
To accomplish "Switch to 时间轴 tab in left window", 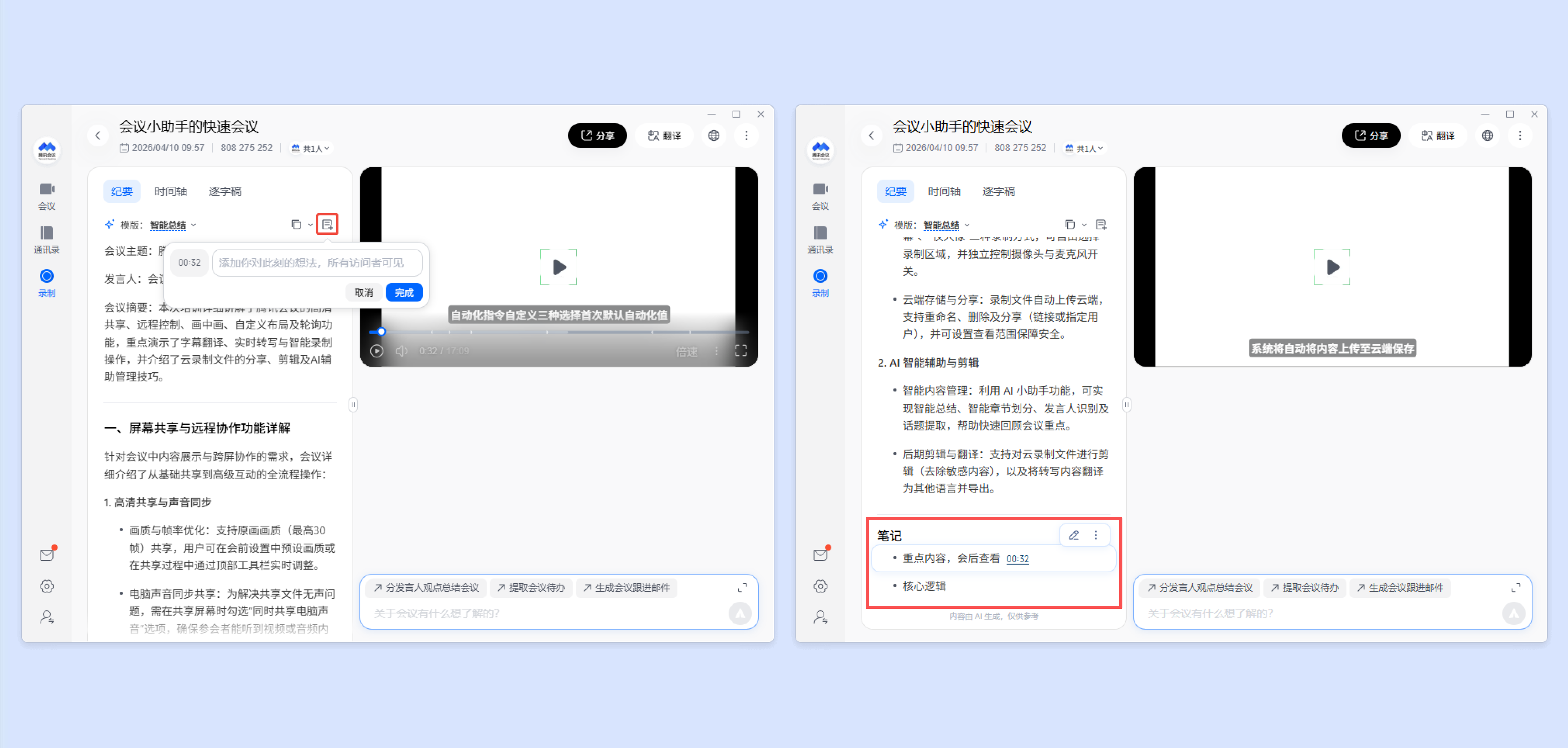I will pos(170,191).
